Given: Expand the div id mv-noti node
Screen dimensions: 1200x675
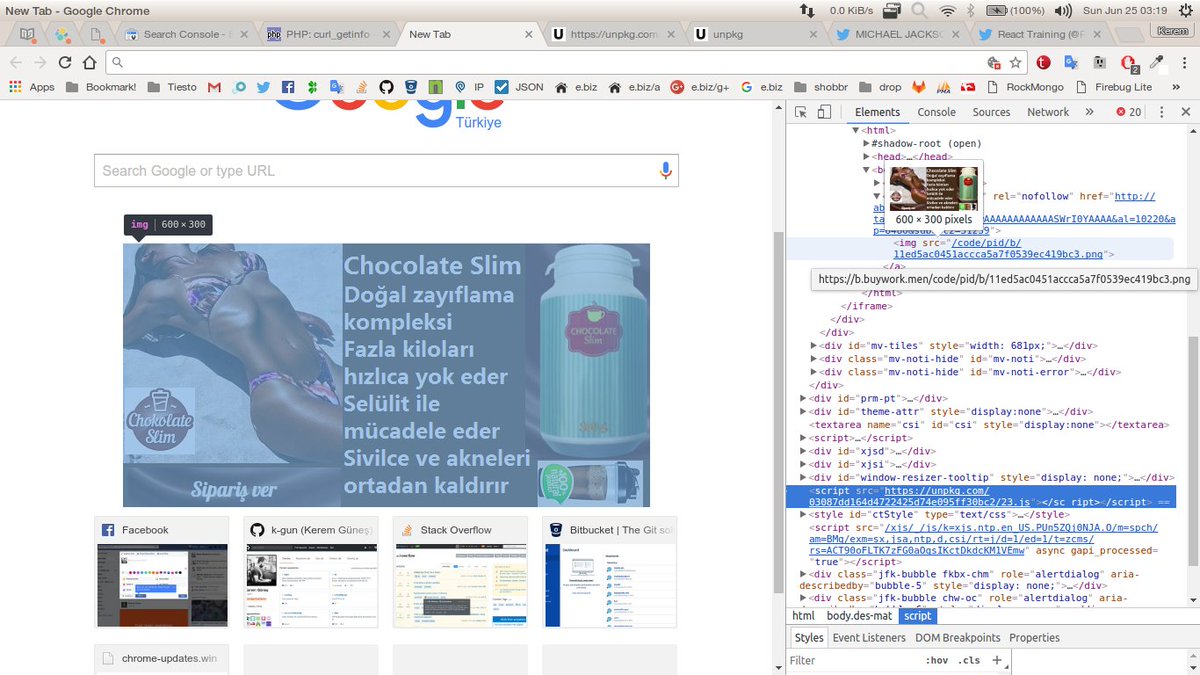Looking at the screenshot, I should (x=814, y=358).
